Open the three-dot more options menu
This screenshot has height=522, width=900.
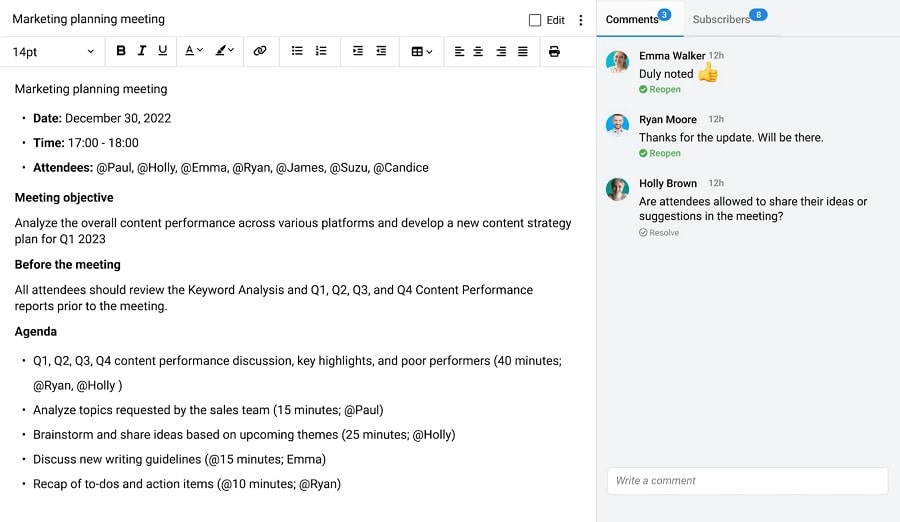pyautogui.click(x=581, y=20)
